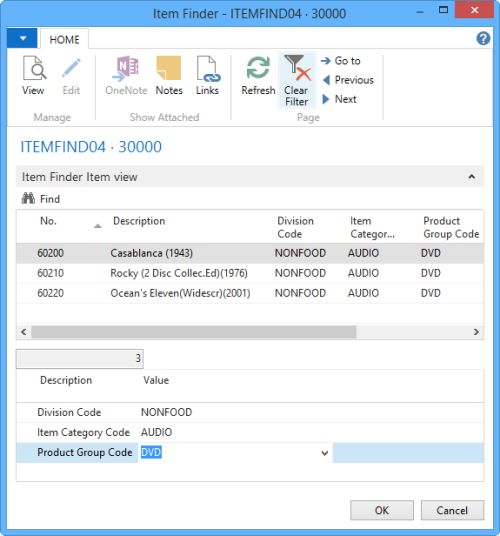Collapse the Item Finder Item view section
Screen dimensions: 500x536
click(472, 177)
